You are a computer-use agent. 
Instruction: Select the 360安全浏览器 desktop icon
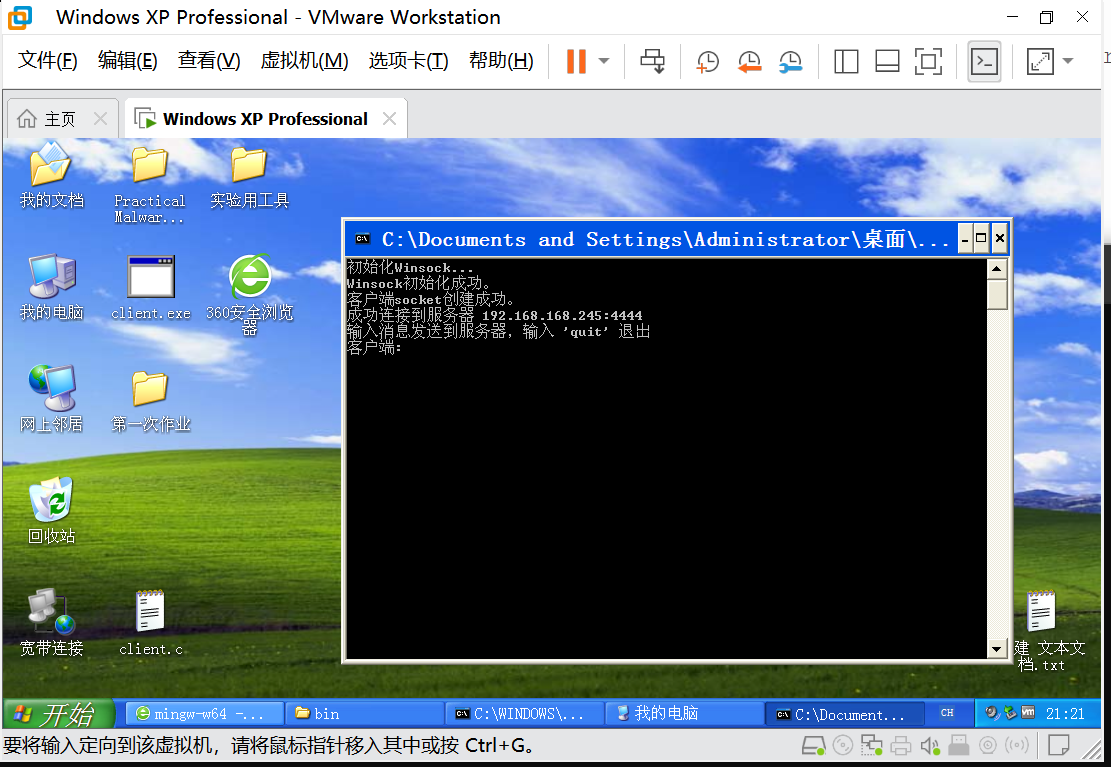[249, 294]
